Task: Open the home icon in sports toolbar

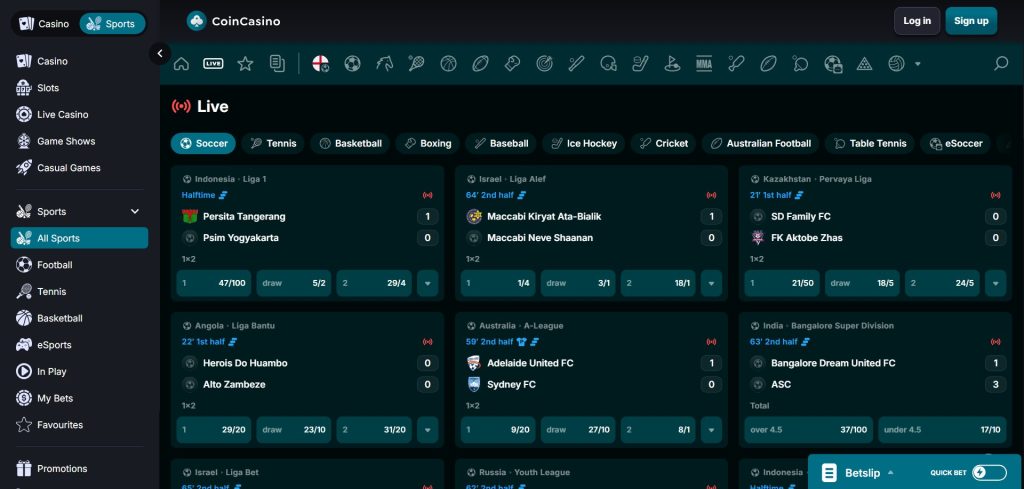Action: (181, 64)
